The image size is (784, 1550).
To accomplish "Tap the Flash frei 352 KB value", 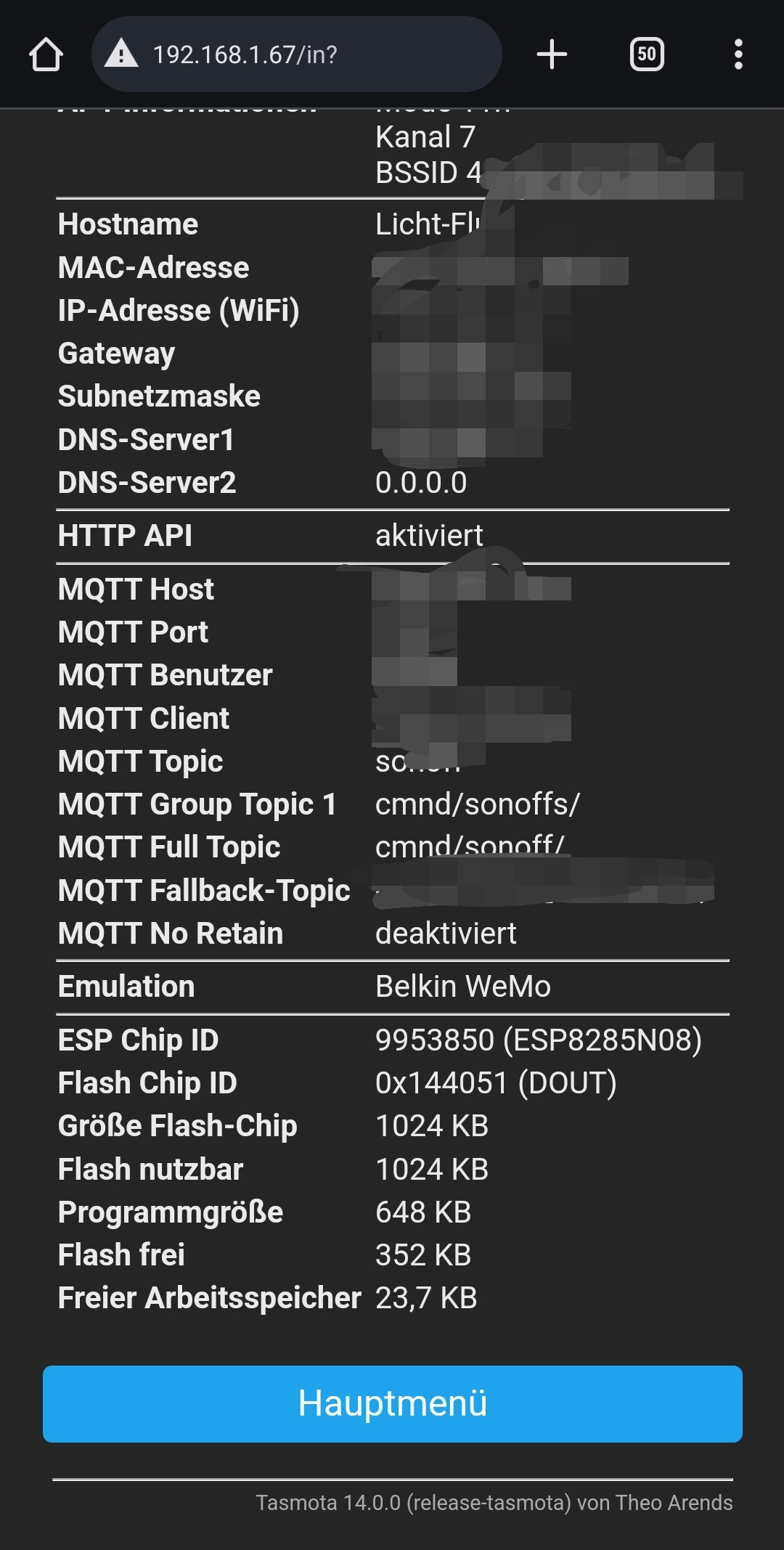I will coord(423,1255).
